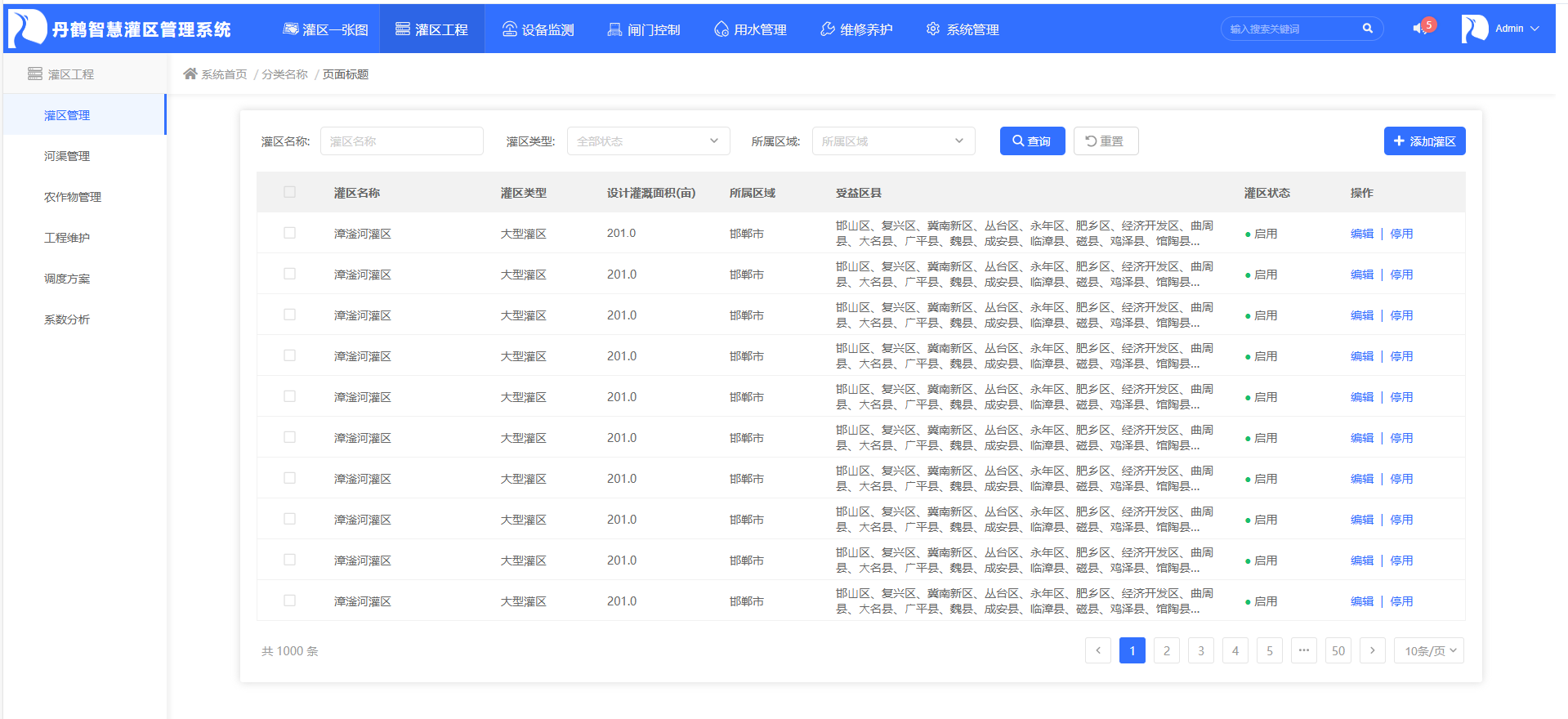Check the third row's checkbox
This screenshot has height=719, width=1568.
pos(289,315)
